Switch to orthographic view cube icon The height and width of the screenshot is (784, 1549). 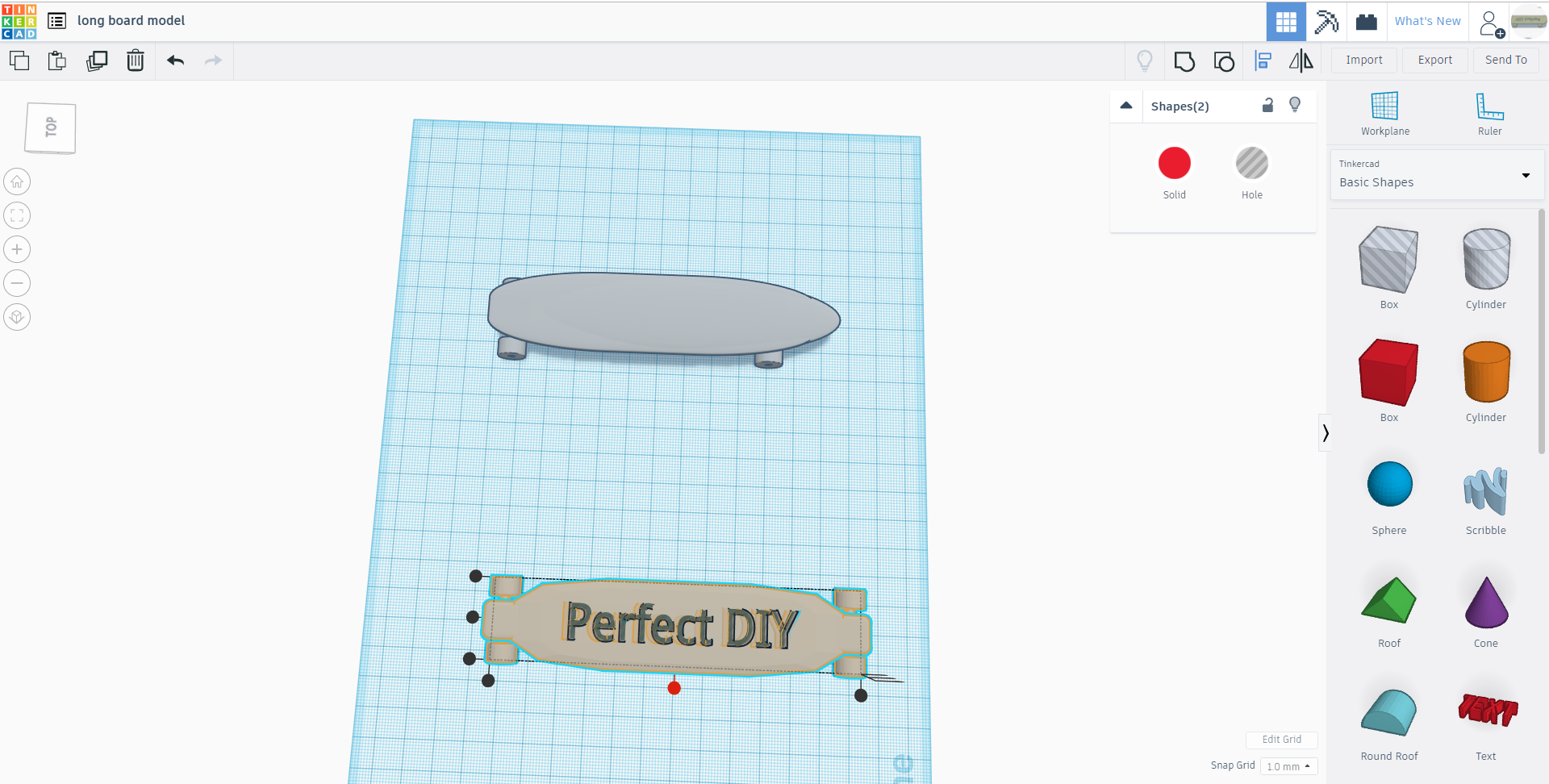pos(17,317)
